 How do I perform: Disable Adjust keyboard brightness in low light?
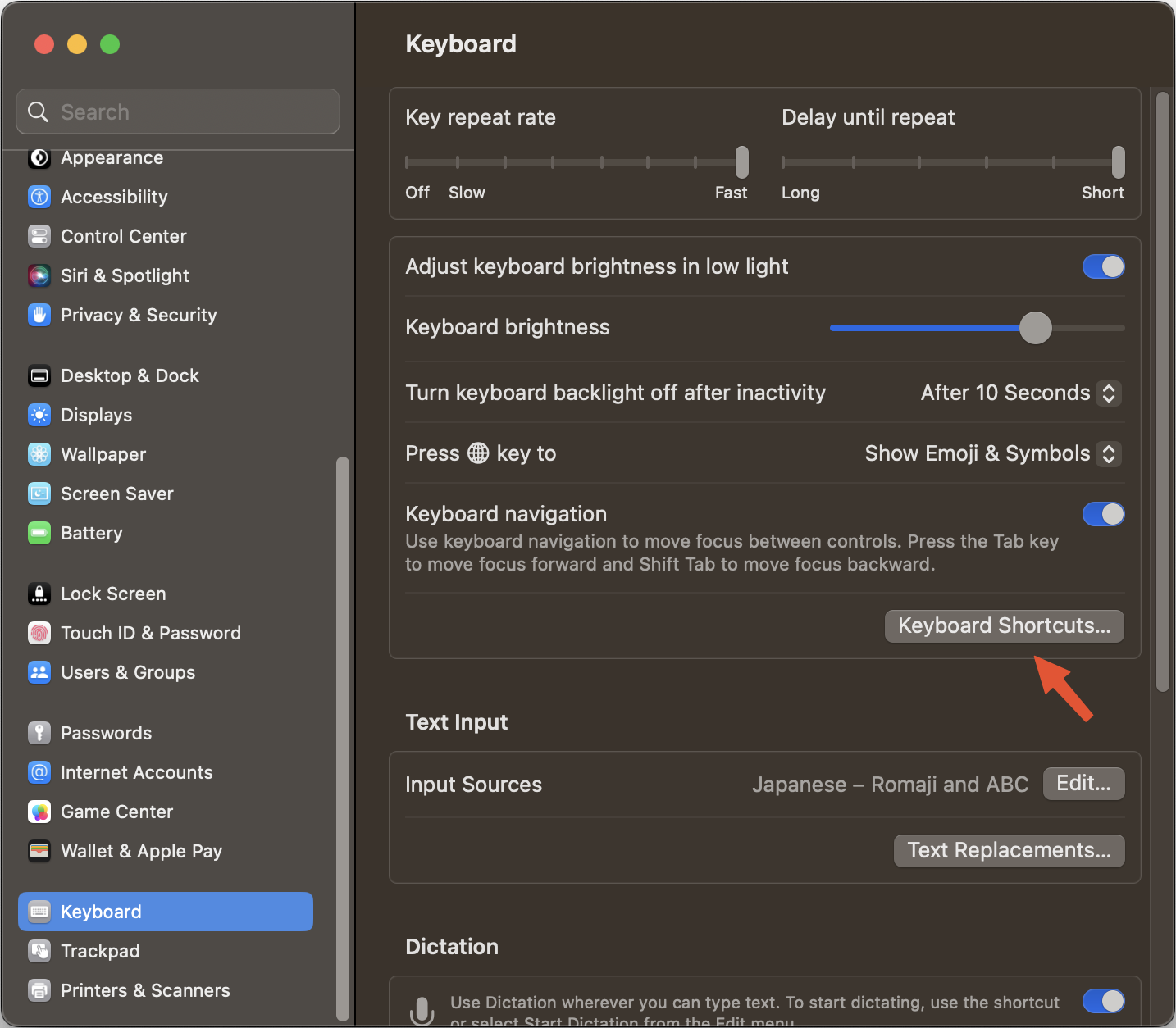1103,266
